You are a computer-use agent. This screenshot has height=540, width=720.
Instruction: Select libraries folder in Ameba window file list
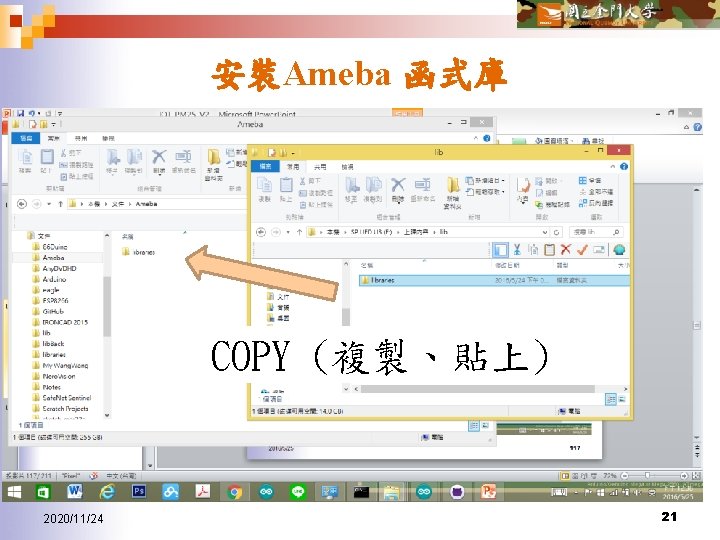(139, 252)
